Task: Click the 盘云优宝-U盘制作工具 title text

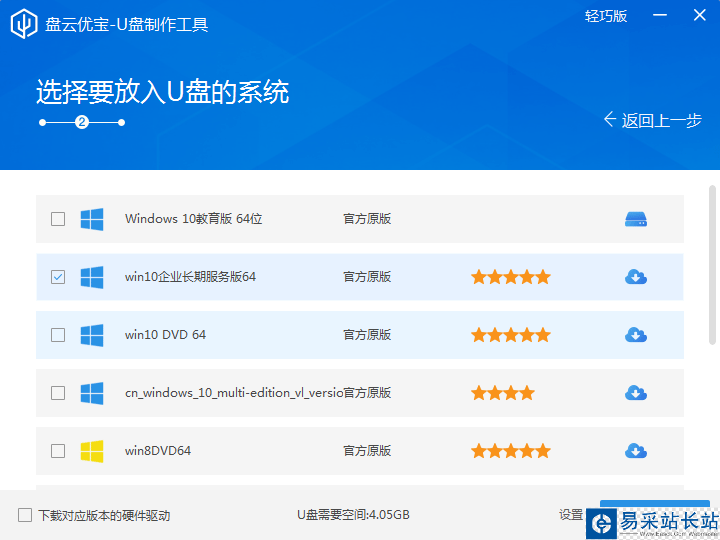Action: click(x=127, y=24)
